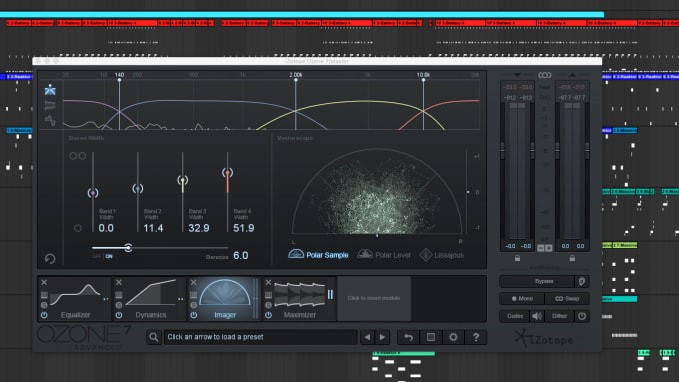Click the Band 1 Width slider handle
679x382 pixels.
(93, 193)
